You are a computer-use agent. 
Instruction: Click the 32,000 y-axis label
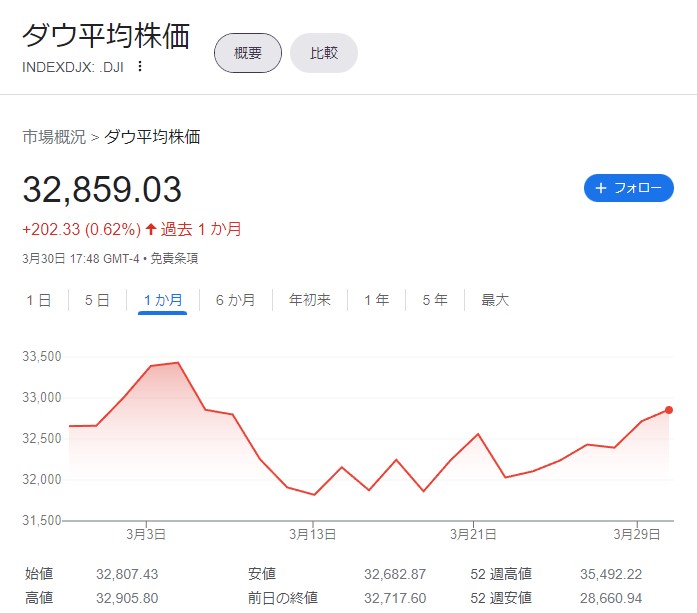click(42, 479)
